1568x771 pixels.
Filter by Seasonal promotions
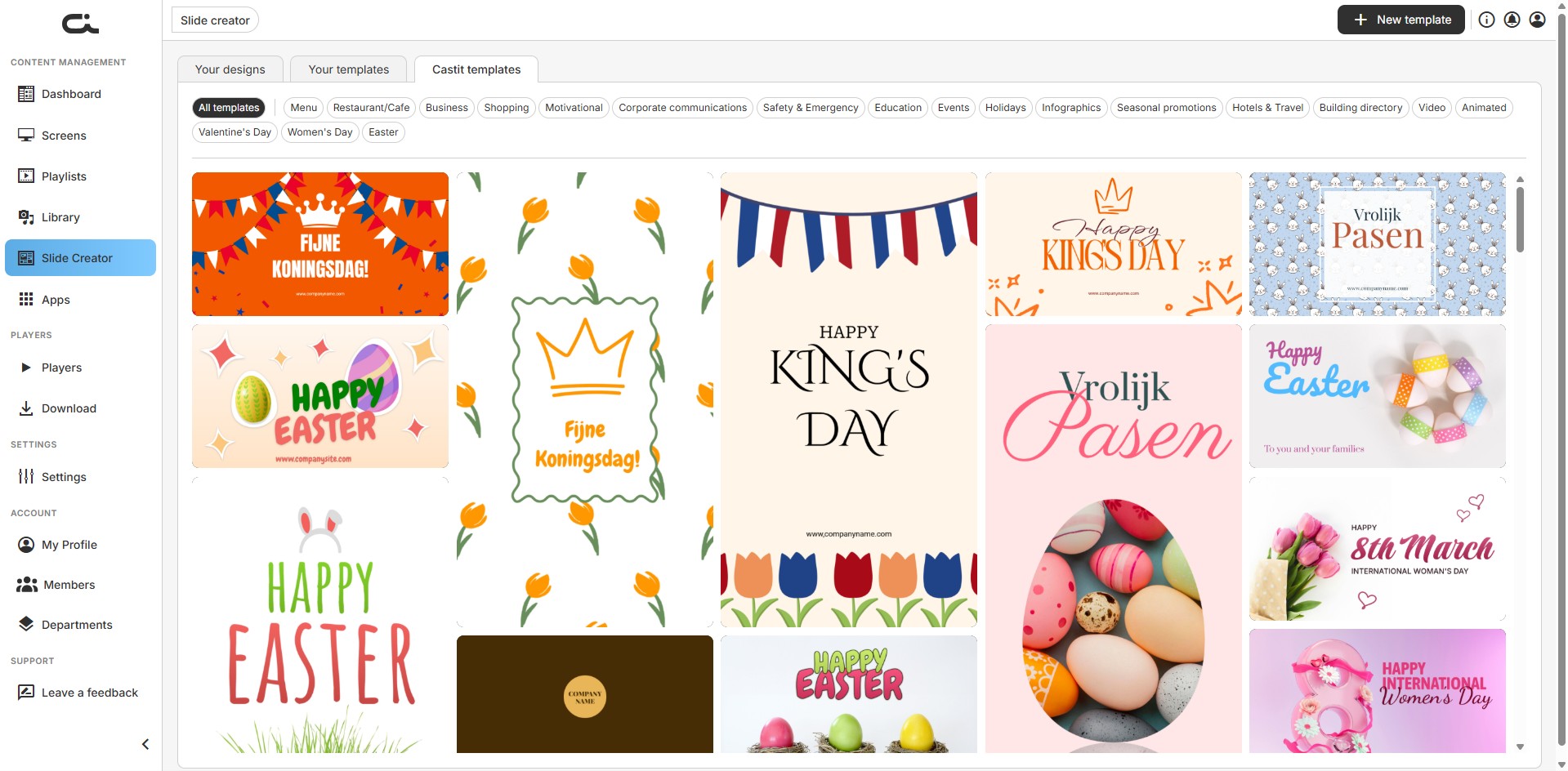click(x=1167, y=108)
